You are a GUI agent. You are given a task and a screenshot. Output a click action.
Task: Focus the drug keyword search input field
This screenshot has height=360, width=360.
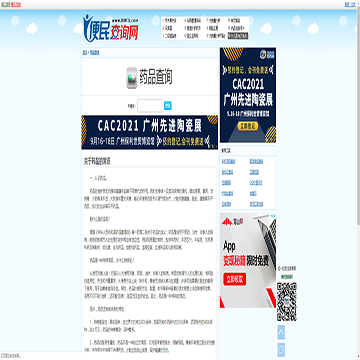coord(150,106)
